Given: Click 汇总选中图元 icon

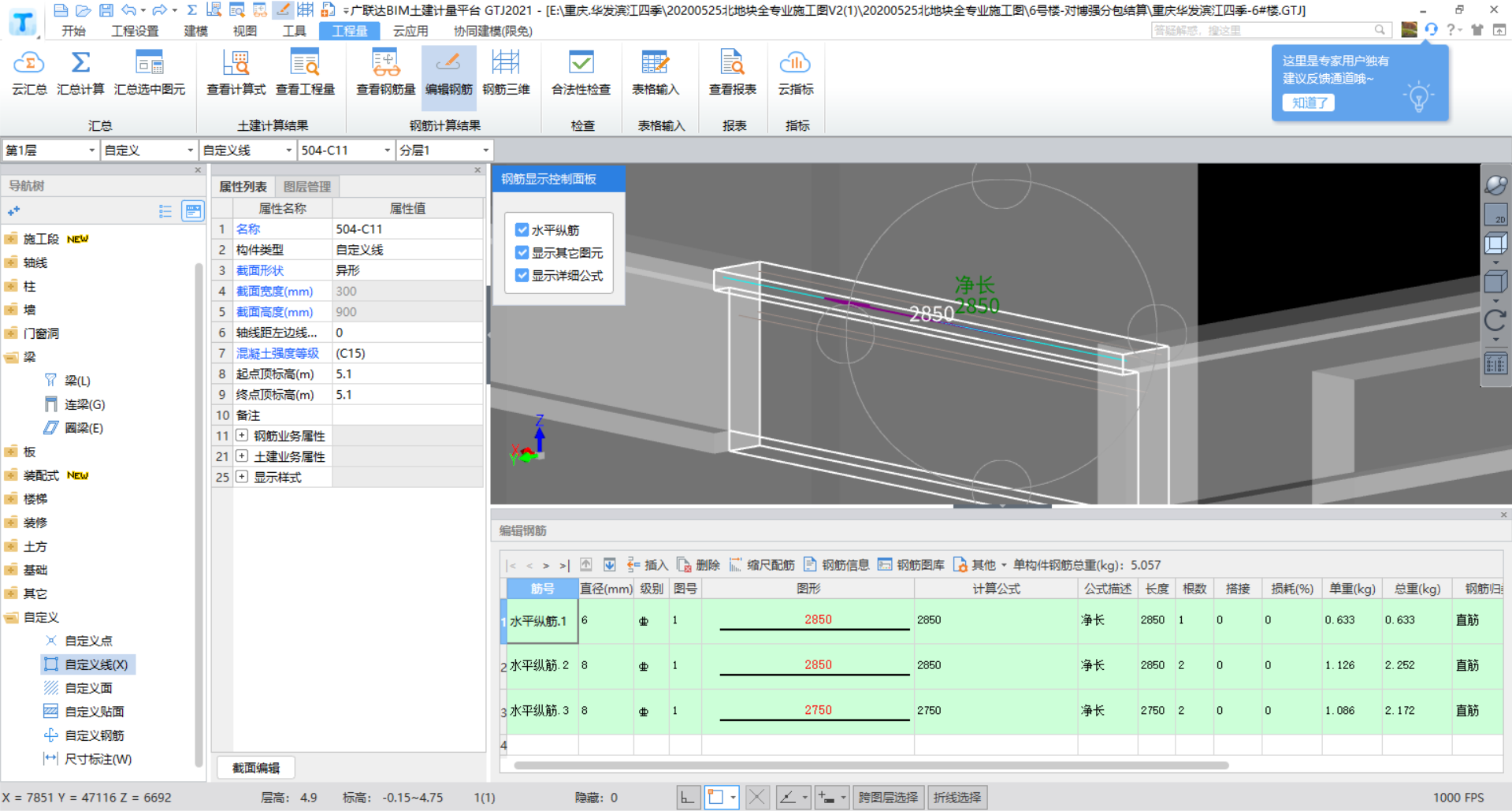Looking at the screenshot, I should (150, 63).
